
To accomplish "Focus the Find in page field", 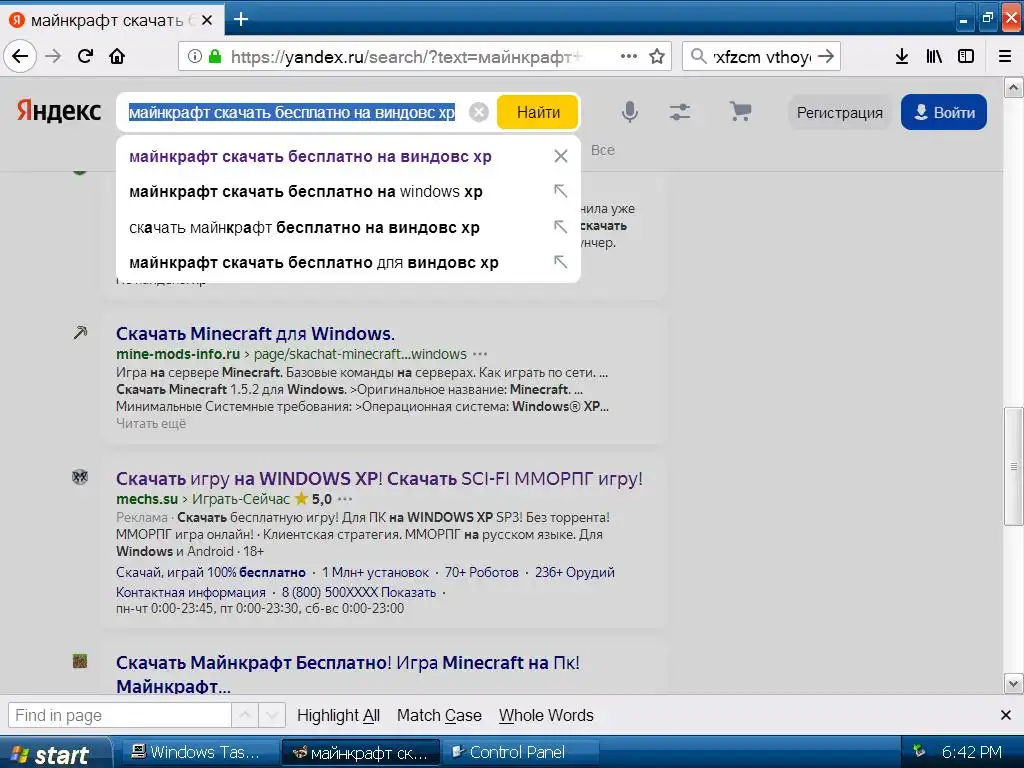I will 120,715.
